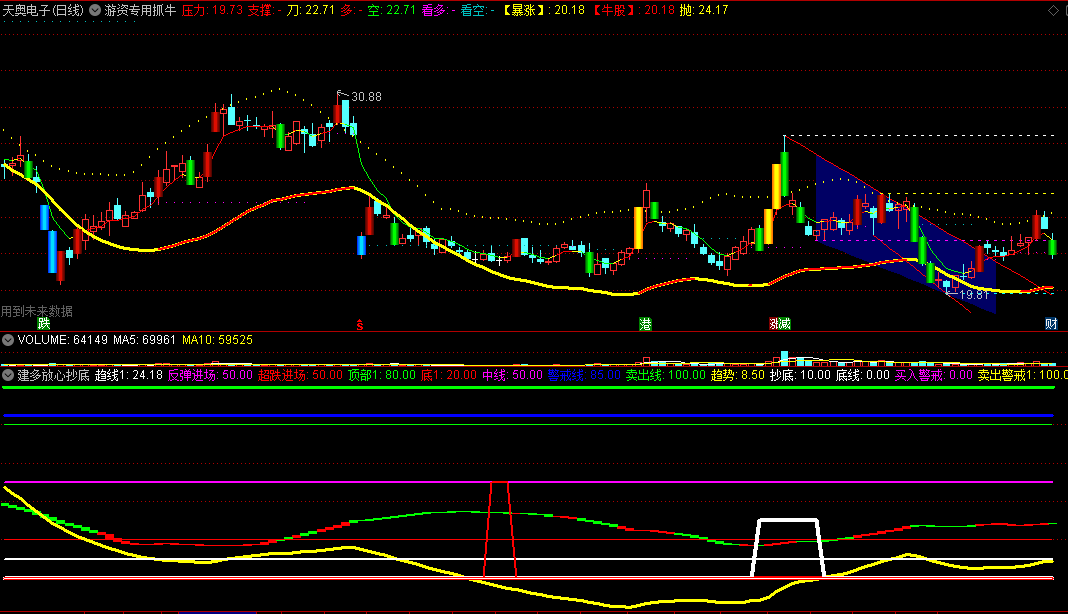Click the blue 财 info marker
1068x614 pixels.
[x=1051, y=324]
